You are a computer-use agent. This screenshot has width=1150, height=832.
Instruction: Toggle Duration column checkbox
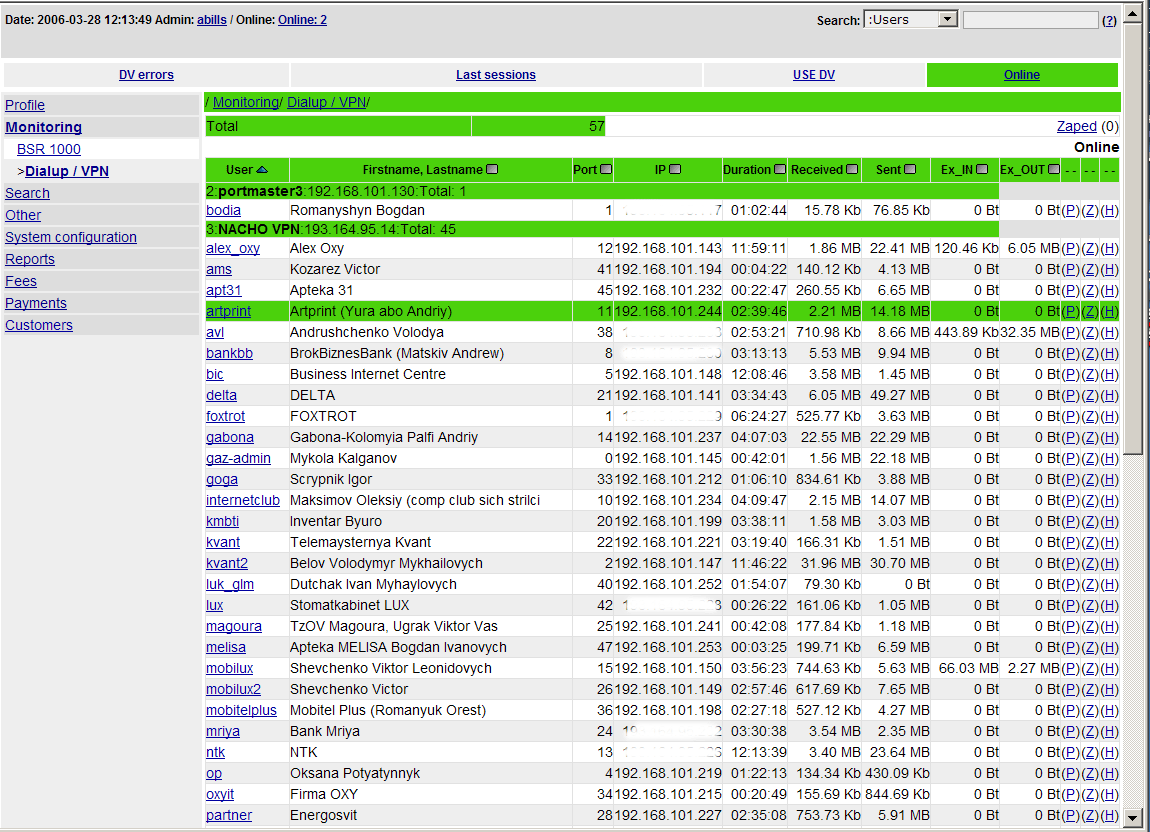[780, 169]
